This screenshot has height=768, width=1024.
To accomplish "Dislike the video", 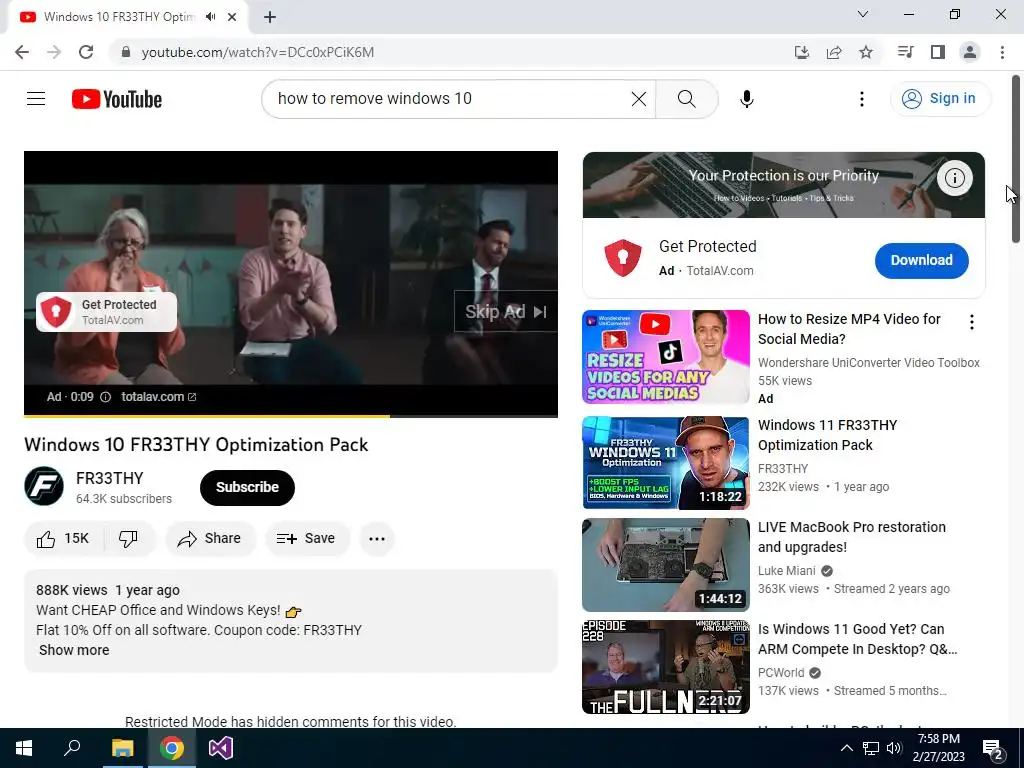I will pyautogui.click(x=129, y=538).
